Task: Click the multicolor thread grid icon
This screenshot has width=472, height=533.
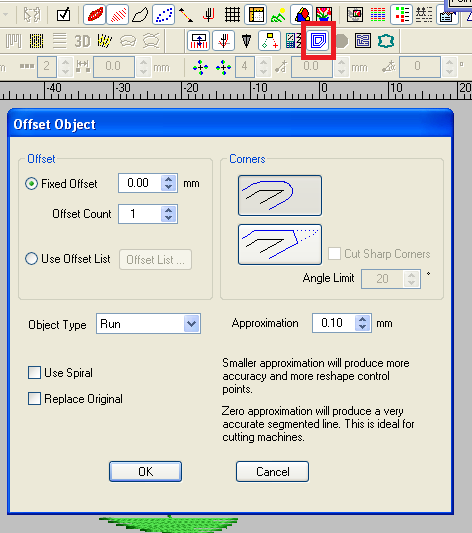Action: [x=378, y=15]
